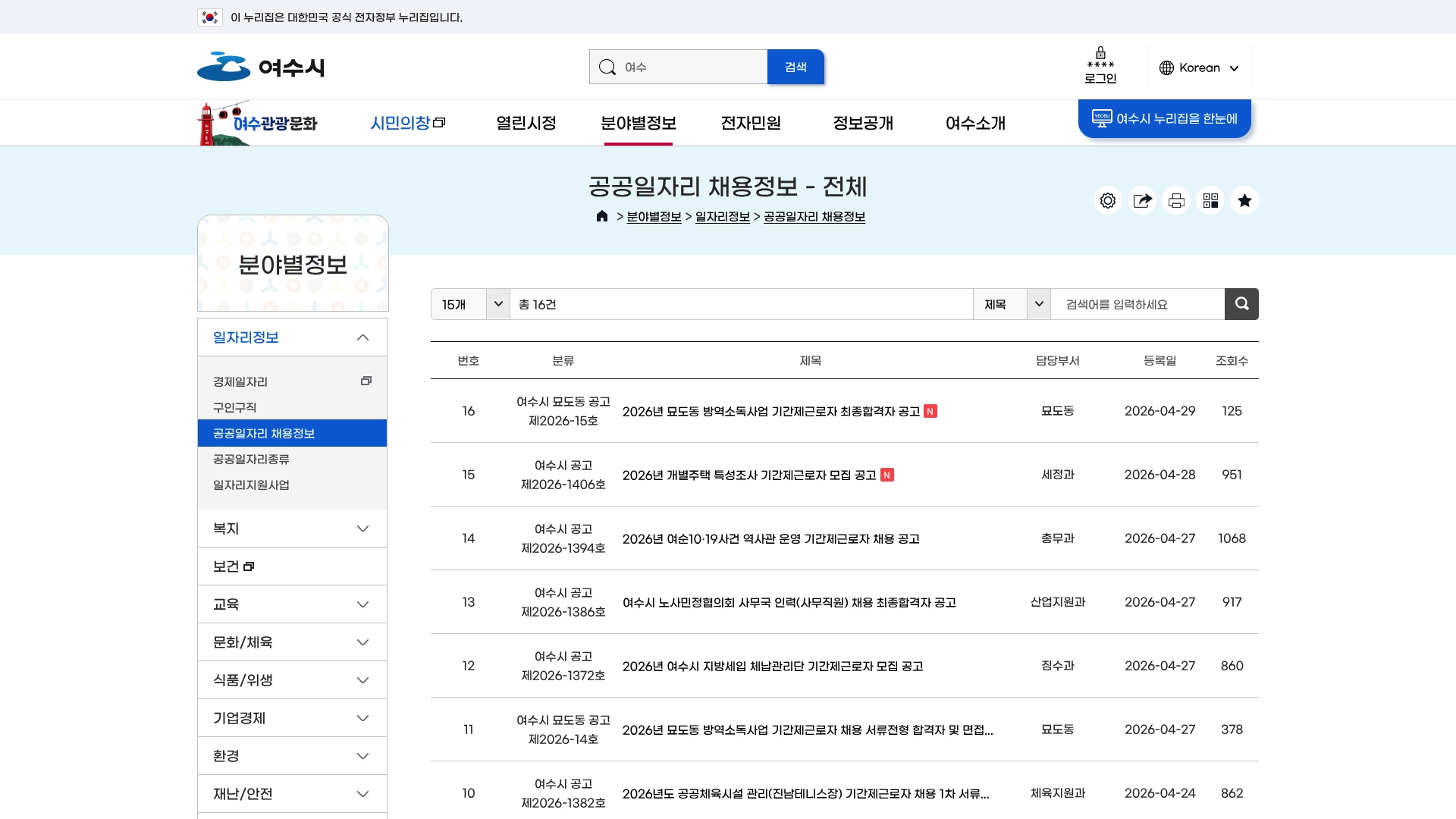Expand the 기업경제 sidebar section

click(x=292, y=718)
